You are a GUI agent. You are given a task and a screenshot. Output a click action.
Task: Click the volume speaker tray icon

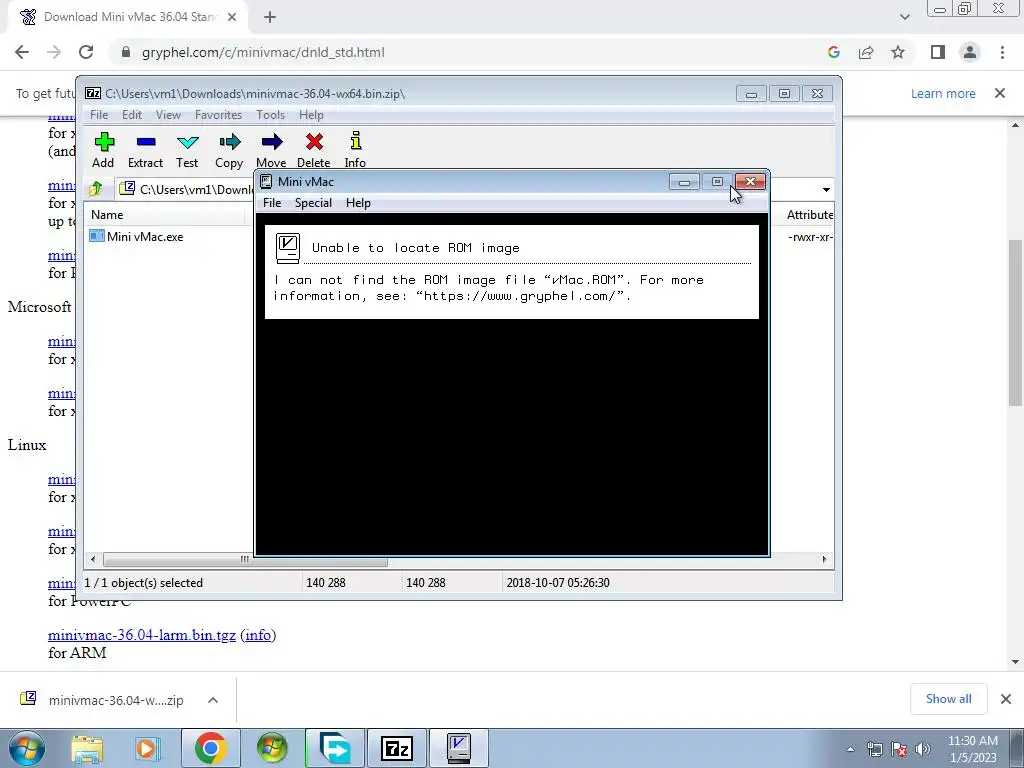tap(923, 749)
